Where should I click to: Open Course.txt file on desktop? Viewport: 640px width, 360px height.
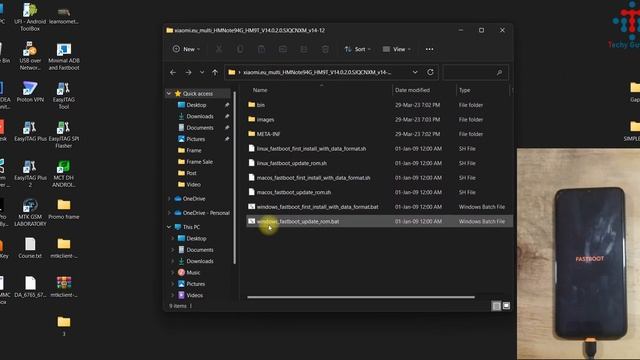point(30,248)
